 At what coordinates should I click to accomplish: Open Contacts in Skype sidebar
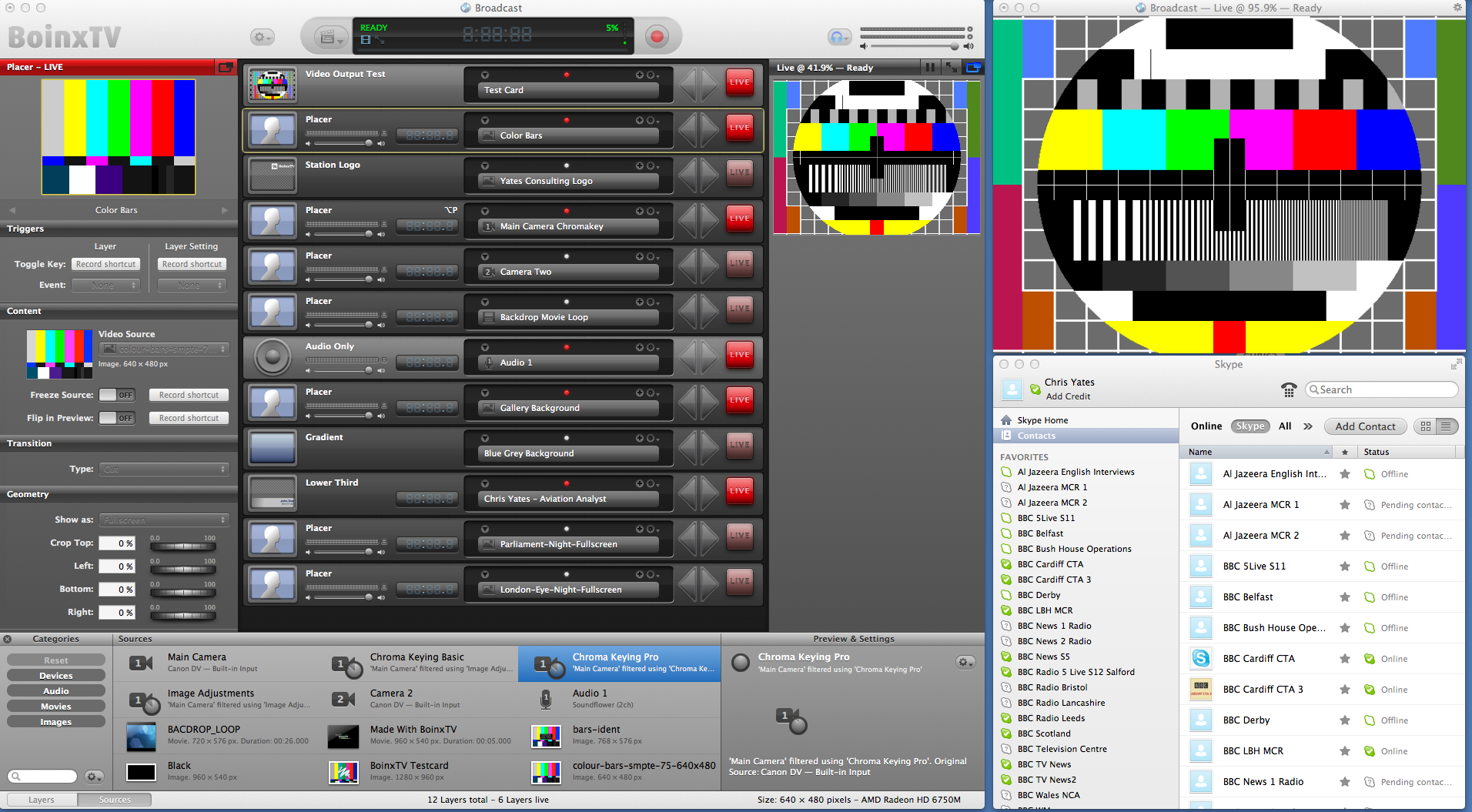(x=1086, y=436)
